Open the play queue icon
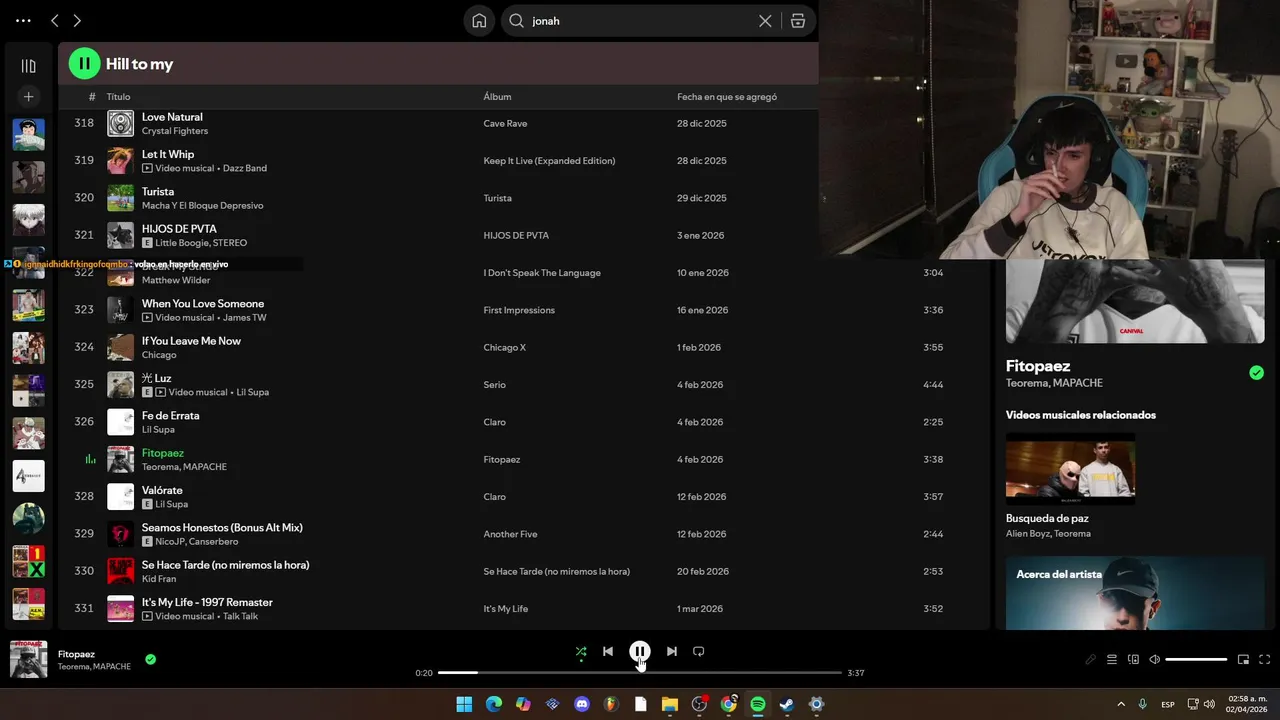Viewport: 1280px width, 720px height. [x=1112, y=660]
